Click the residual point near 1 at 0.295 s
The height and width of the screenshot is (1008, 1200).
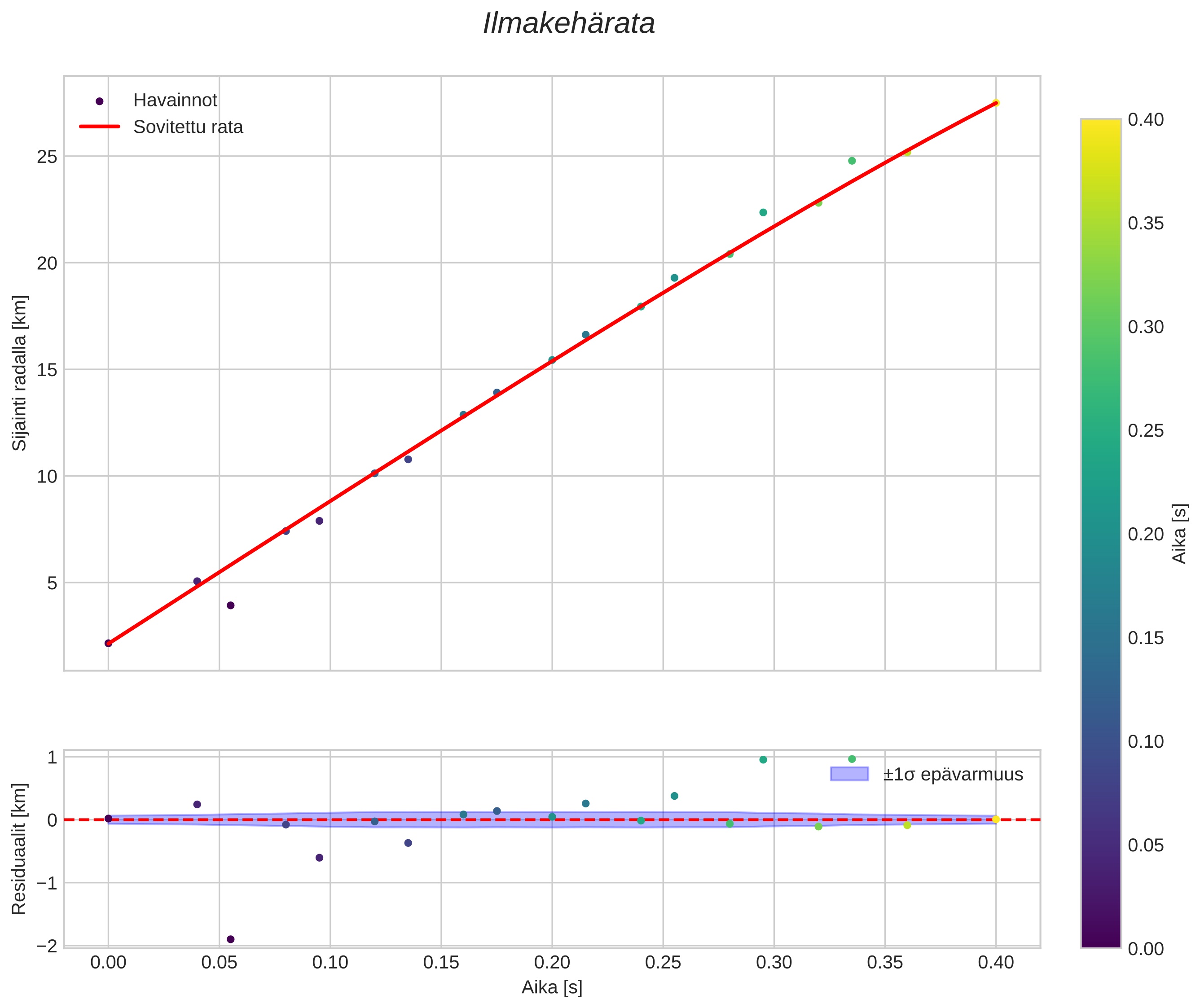[763, 759]
